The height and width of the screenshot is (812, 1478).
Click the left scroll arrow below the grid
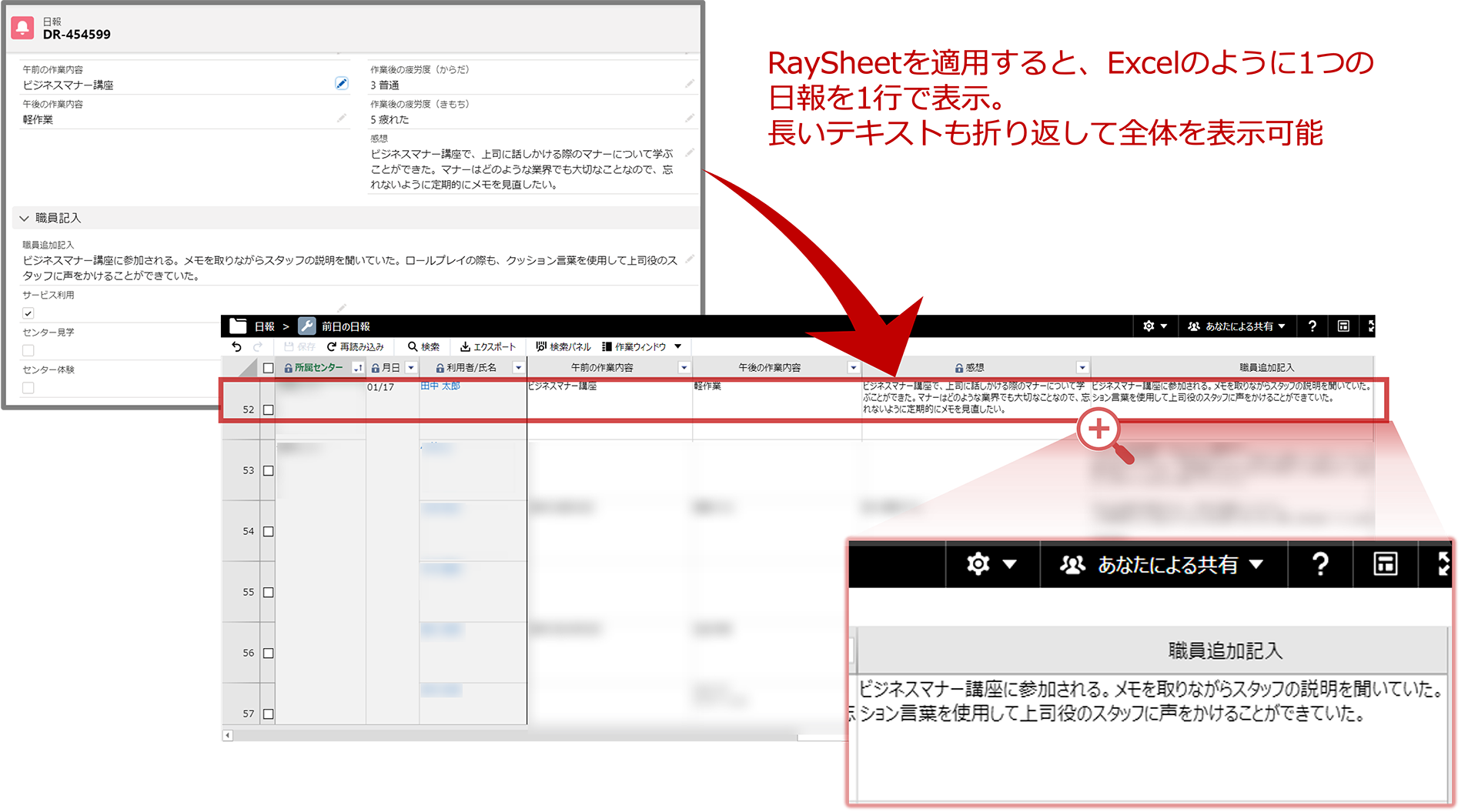tap(228, 736)
